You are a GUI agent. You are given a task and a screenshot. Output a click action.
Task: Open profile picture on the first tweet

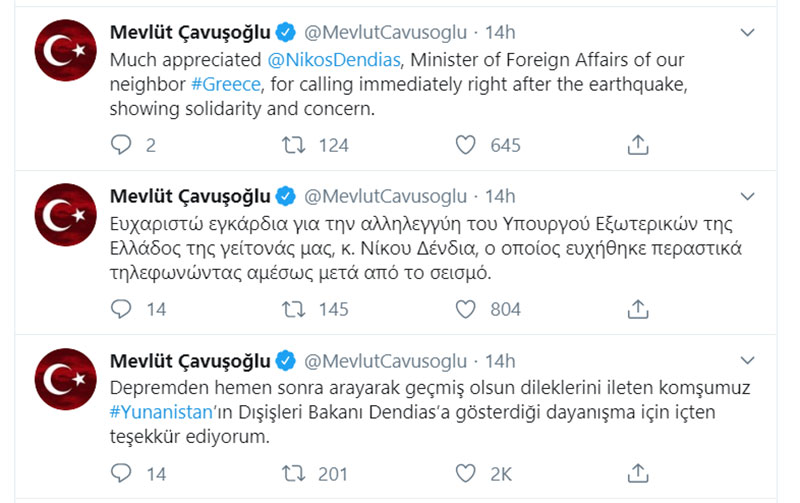coord(65,51)
